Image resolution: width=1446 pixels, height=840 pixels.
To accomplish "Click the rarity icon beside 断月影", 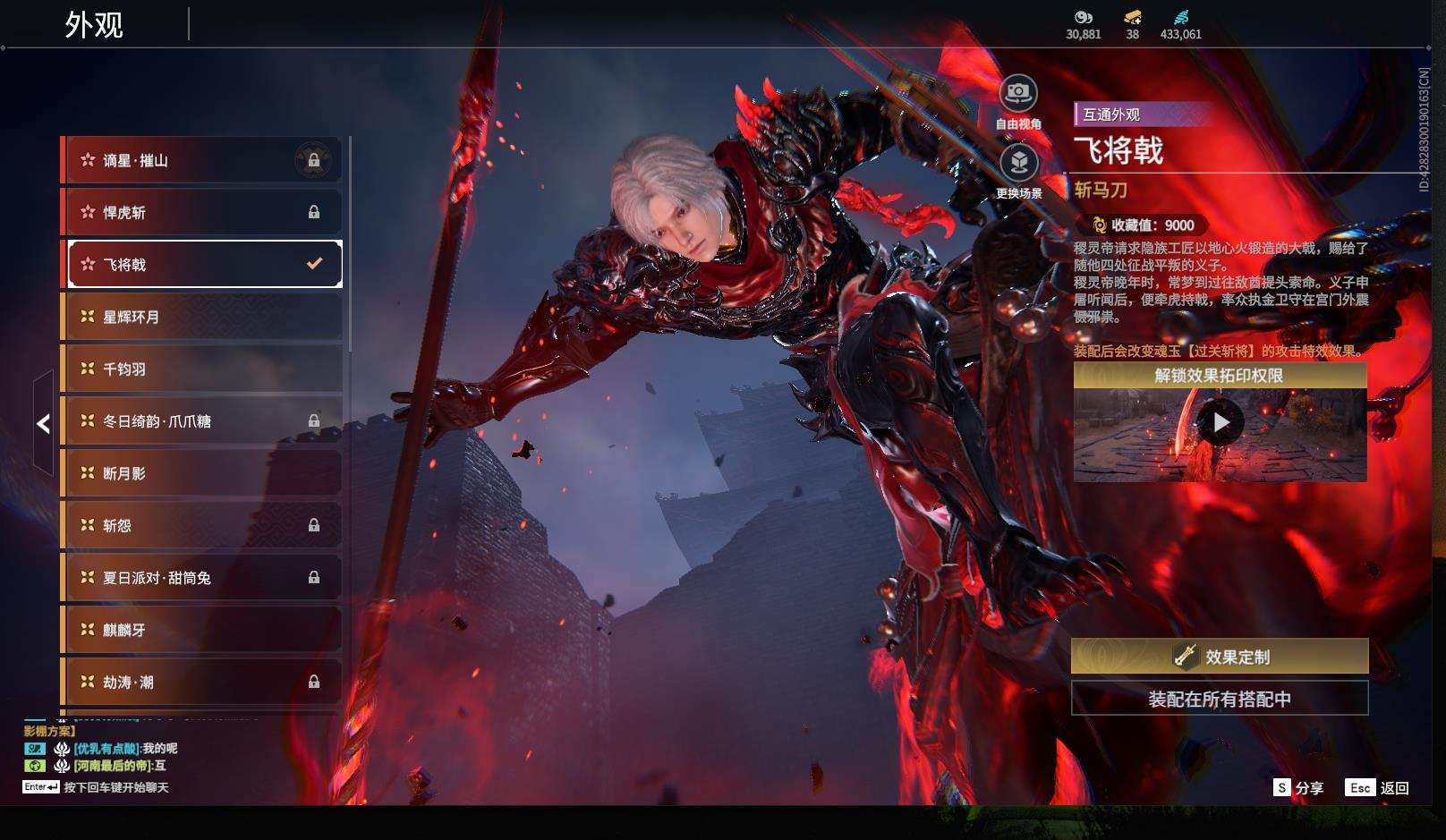I will (x=88, y=473).
